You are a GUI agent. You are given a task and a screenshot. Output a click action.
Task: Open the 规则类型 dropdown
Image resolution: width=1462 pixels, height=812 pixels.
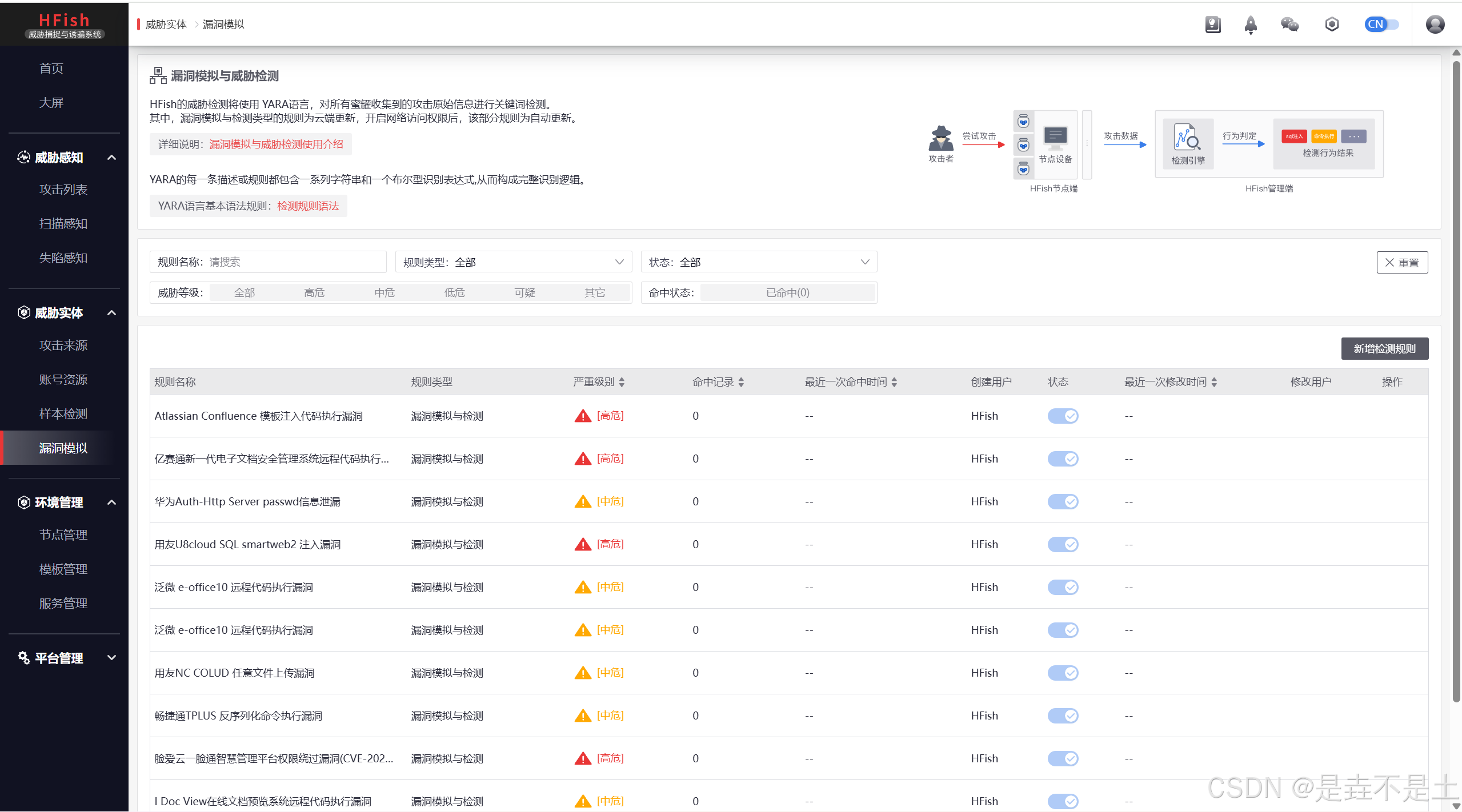(x=513, y=262)
